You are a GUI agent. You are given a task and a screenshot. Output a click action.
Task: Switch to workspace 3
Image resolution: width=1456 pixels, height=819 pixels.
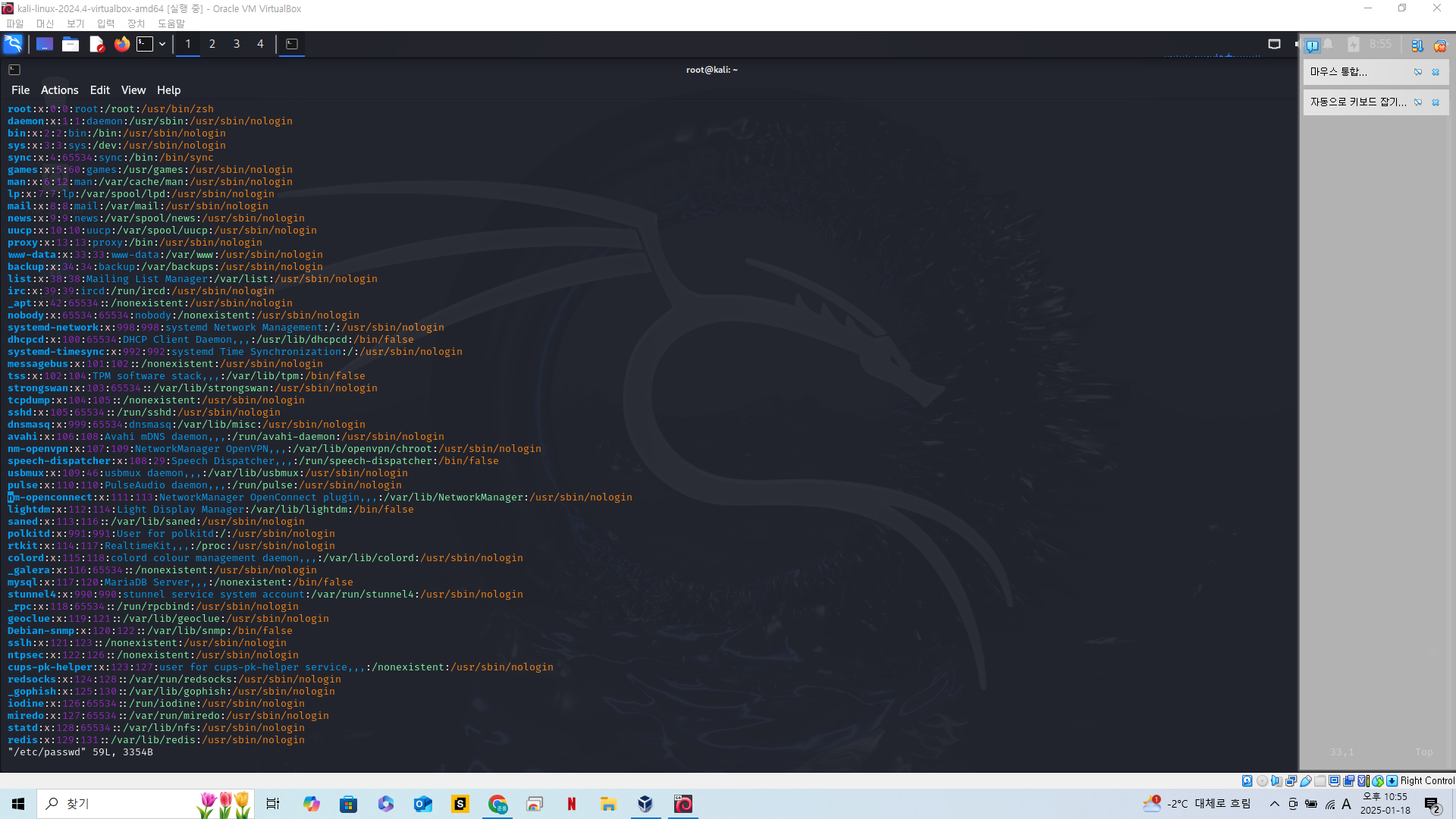click(237, 44)
